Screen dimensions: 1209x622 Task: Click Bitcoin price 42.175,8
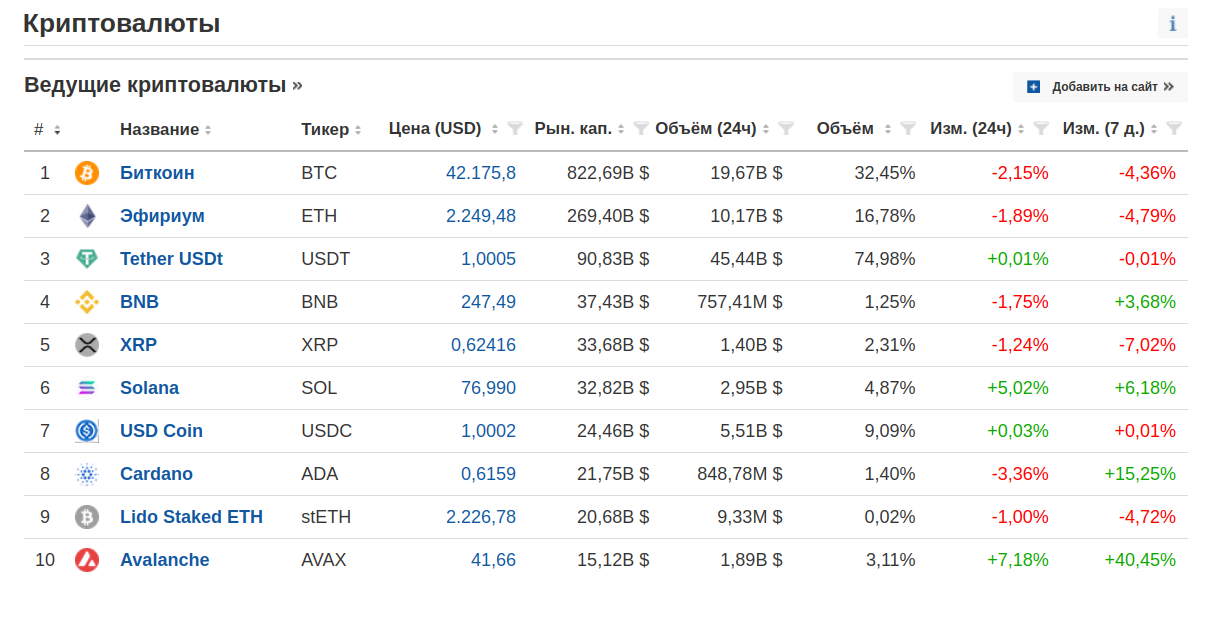[480, 173]
